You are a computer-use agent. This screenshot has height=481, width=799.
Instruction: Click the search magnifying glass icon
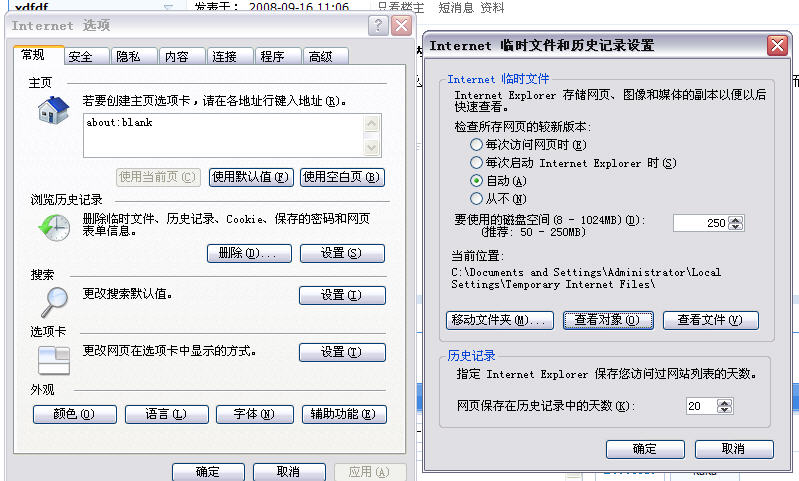coord(54,302)
